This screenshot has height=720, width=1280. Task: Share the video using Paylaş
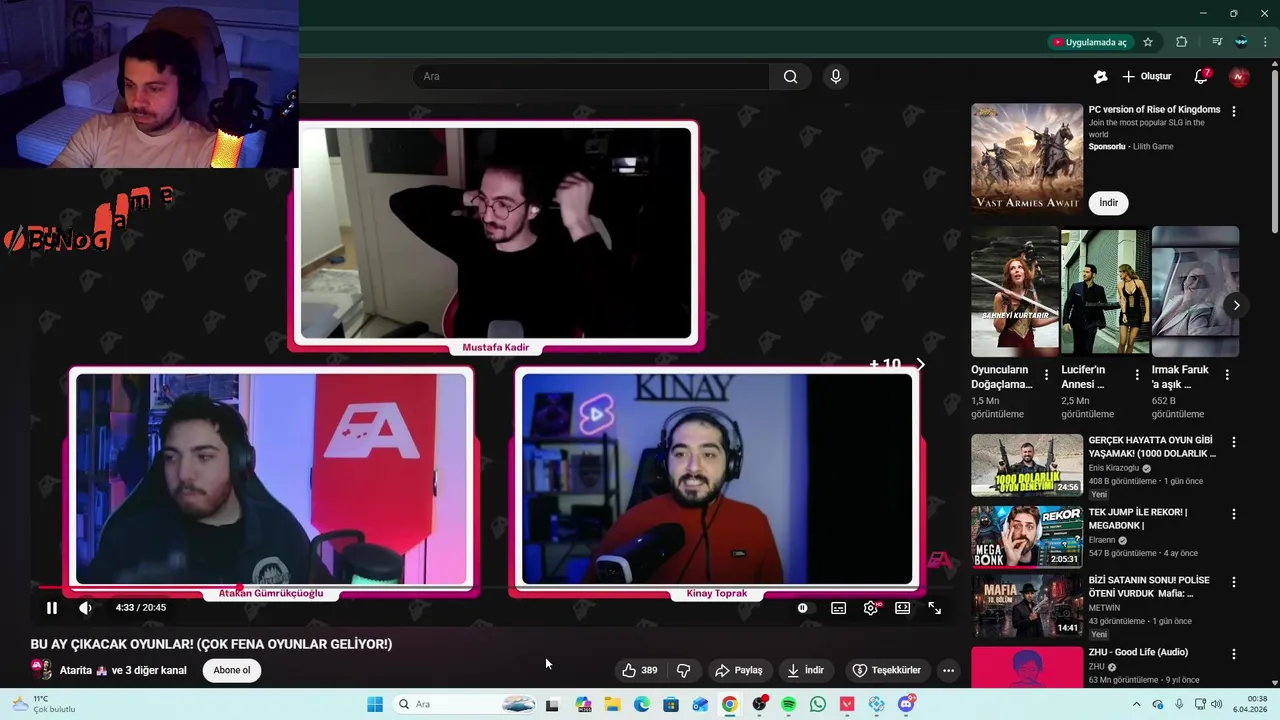[x=739, y=670]
